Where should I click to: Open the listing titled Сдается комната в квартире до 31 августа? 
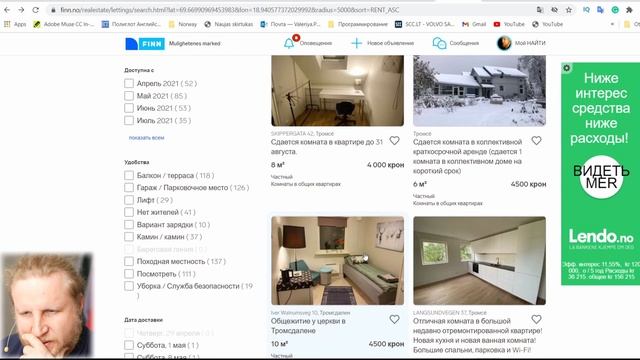327,147
